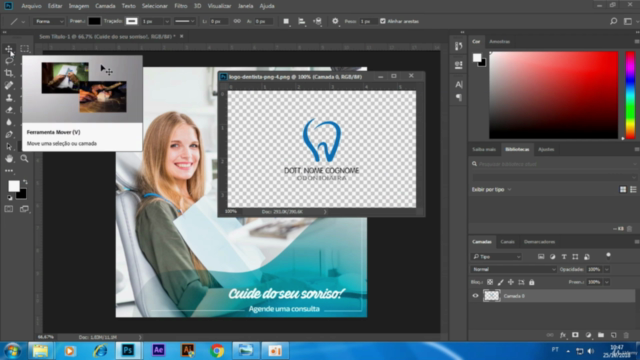
Task: Open the Opacidade slider dropdown arrow
Action: [607, 269]
